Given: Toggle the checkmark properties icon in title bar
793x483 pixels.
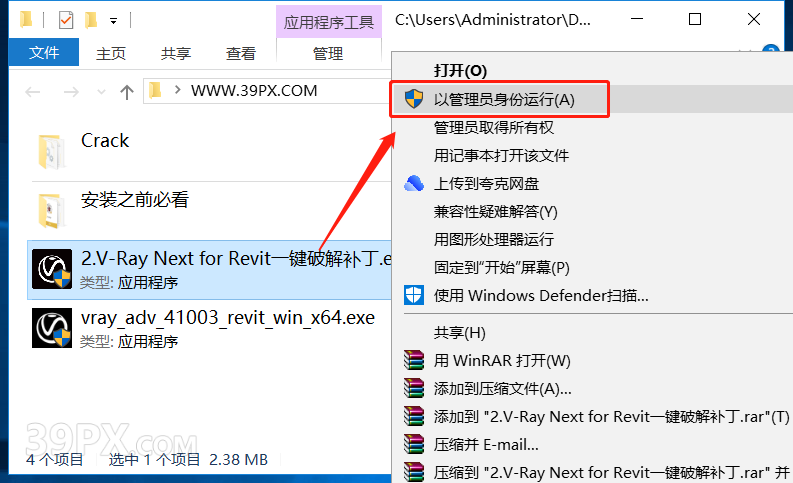Looking at the screenshot, I should tap(66, 20).
